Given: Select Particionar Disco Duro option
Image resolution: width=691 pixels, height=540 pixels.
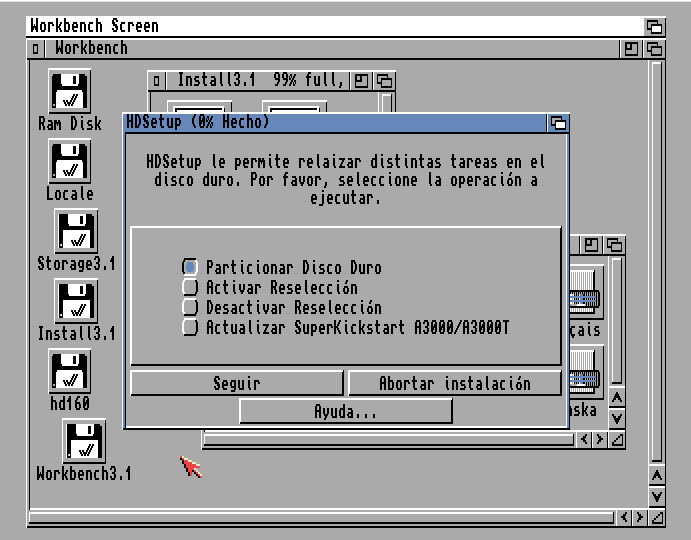Looking at the screenshot, I should 190,268.
